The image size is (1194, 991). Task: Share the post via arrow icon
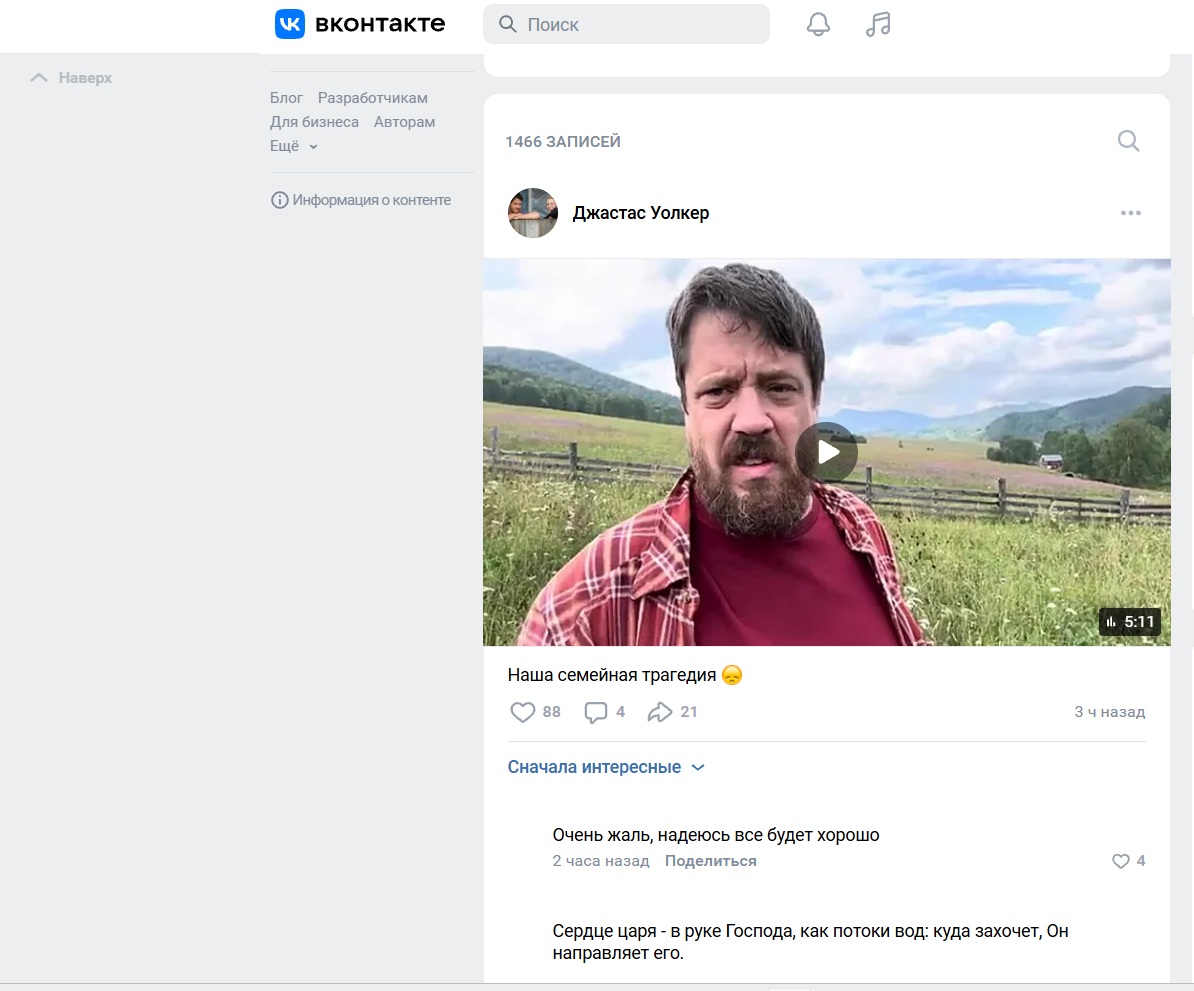659,711
